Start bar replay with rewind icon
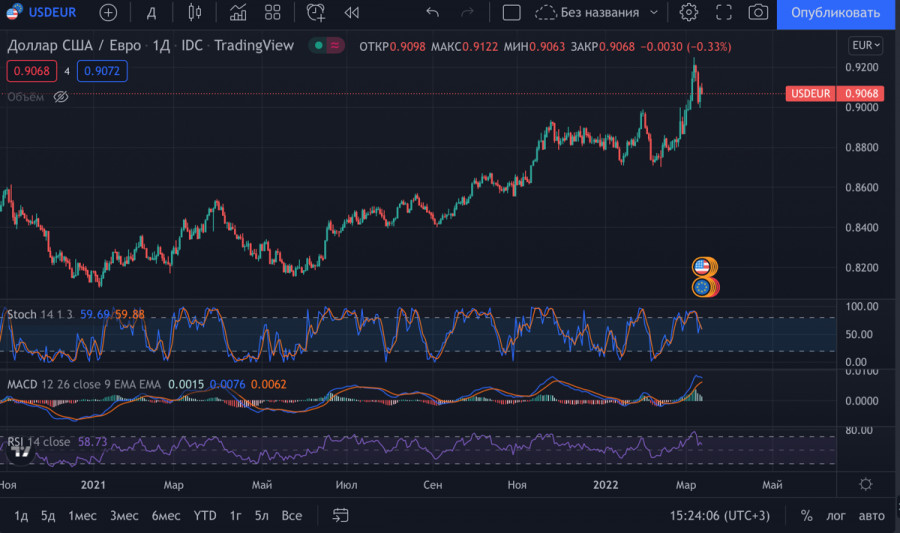 351,13
